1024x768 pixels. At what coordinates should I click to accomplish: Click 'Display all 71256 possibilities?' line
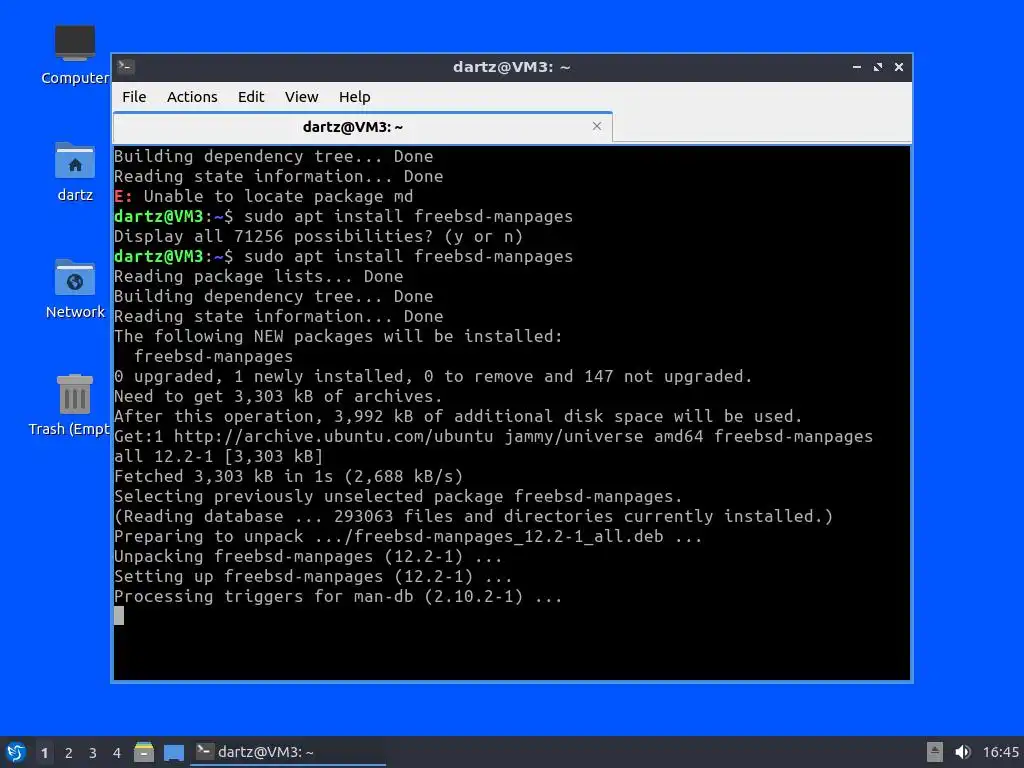(x=319, y=236)
